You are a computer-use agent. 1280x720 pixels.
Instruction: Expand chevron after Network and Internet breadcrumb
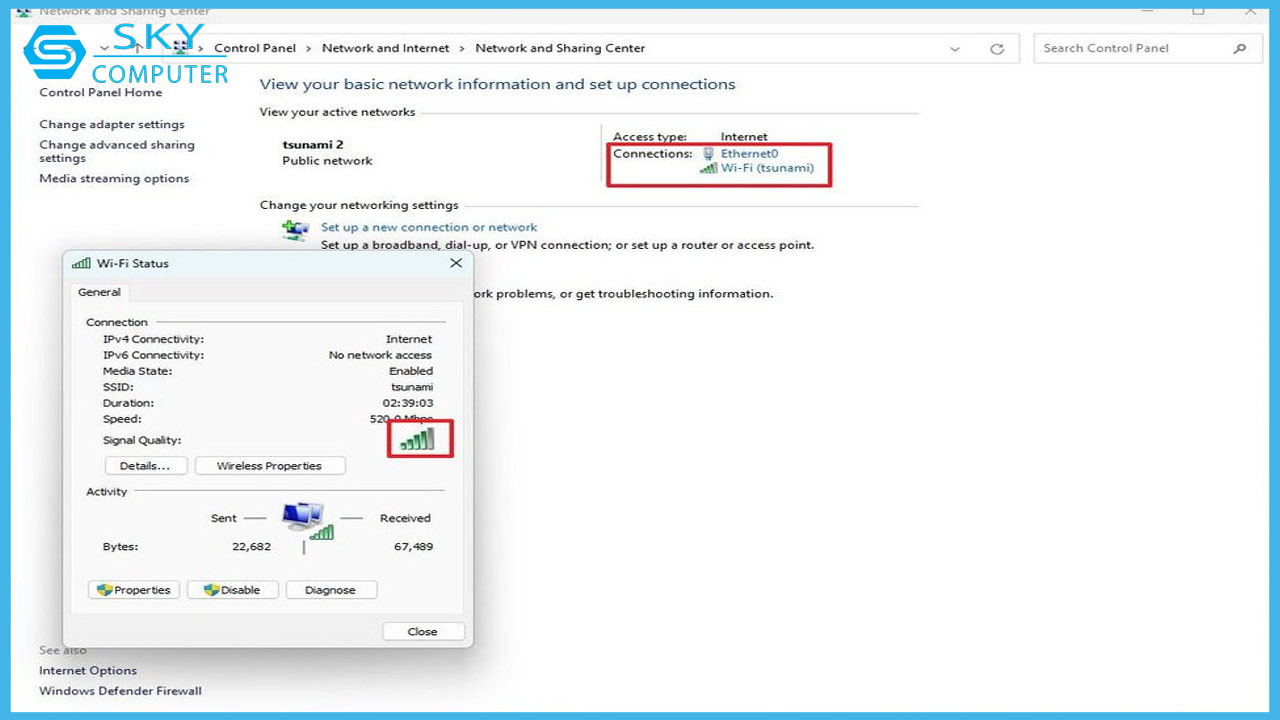(x=462, y=48)
